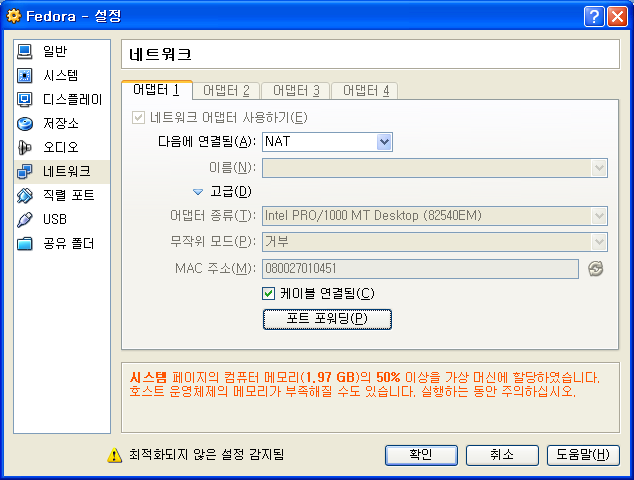
Task: Open 저장소 settings page
Action: point(61,123)
